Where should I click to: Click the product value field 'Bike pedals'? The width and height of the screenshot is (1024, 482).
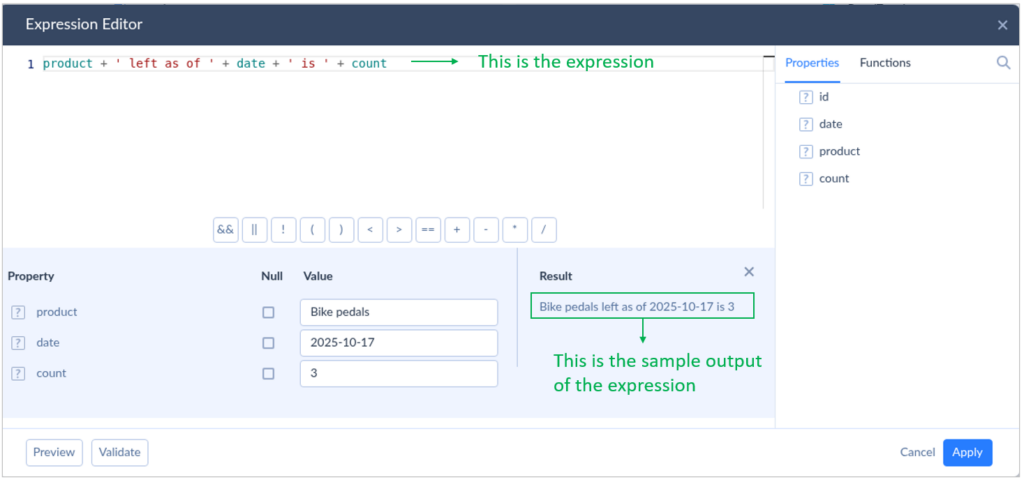pos(398,313)
